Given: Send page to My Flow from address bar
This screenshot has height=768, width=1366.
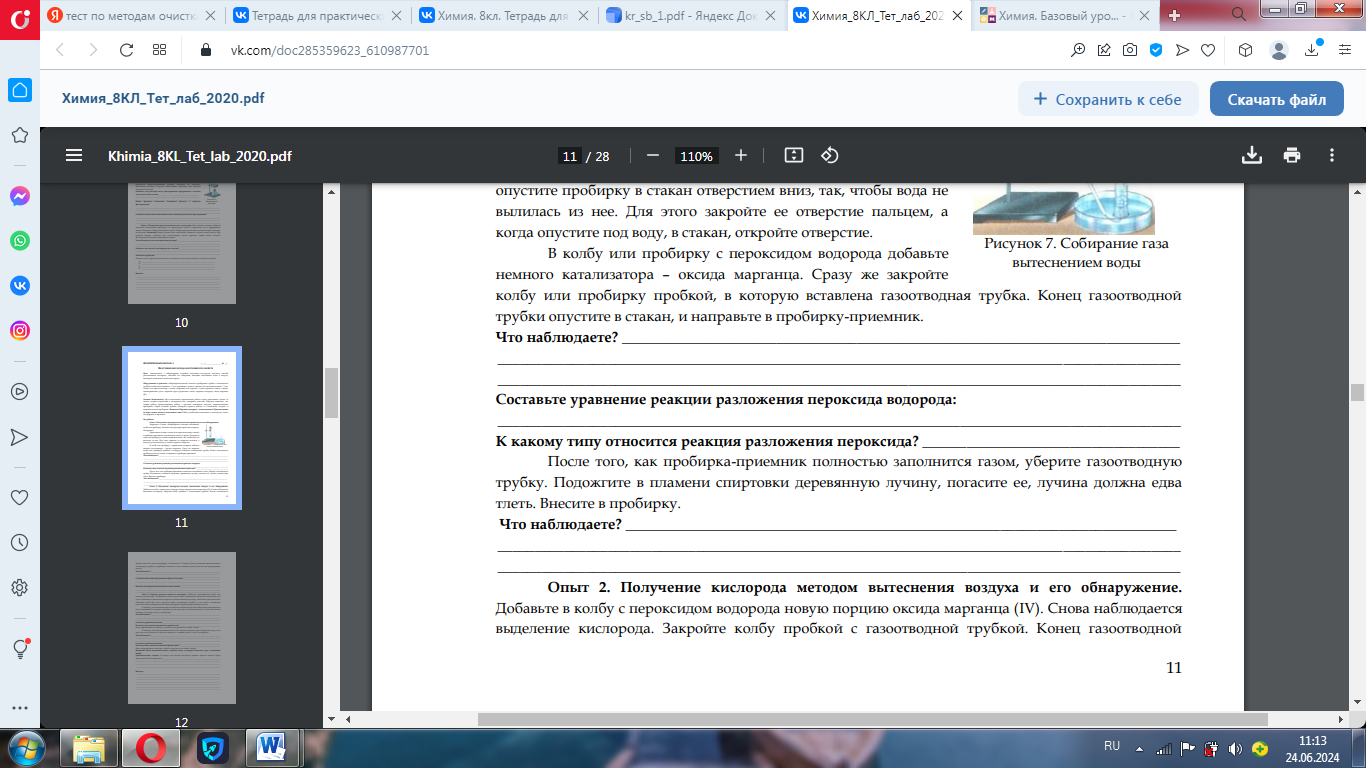Looking at the screenshot, I should pyautogui.click(x=1181, y=50).
